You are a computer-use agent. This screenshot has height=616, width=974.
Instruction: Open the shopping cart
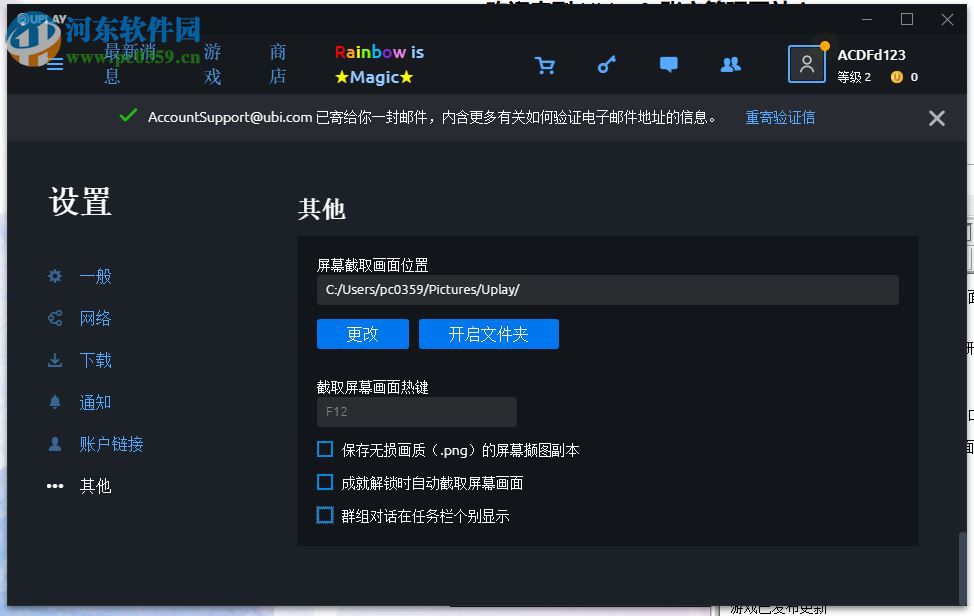pos(545,64)
